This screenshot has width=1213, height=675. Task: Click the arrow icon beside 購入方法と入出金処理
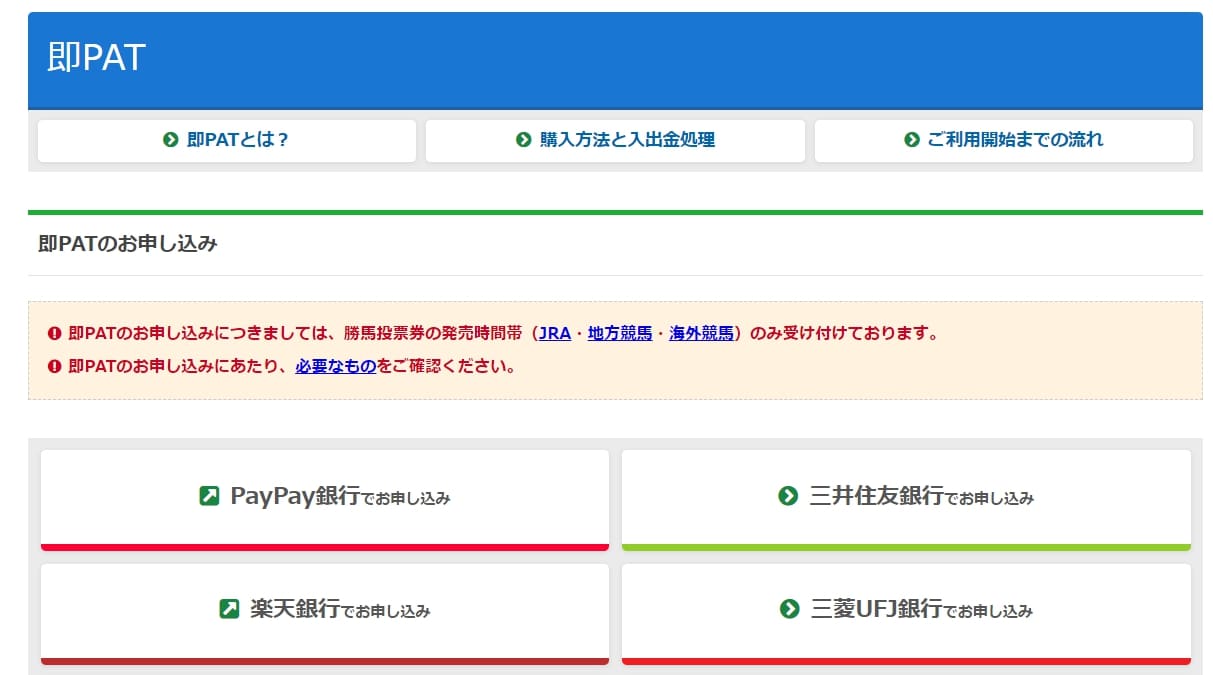pyautogui.click(x=523, y=140)
